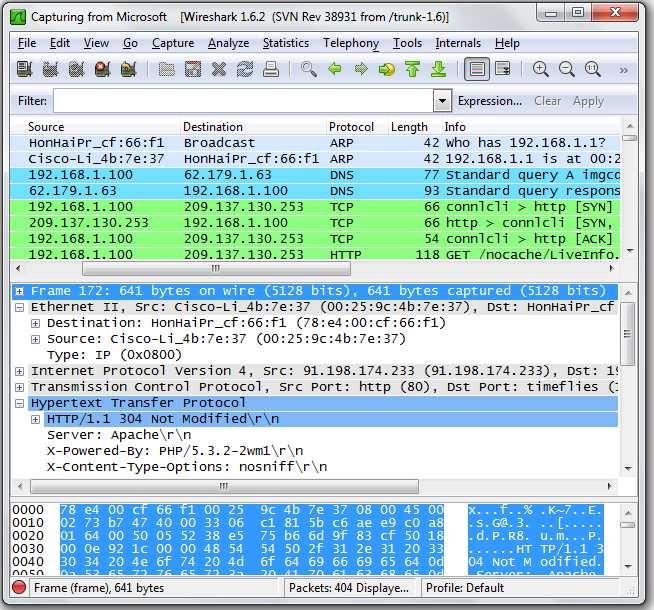Open the Go menu
This screenshot has width=654, height=610.
coord(131,43)
